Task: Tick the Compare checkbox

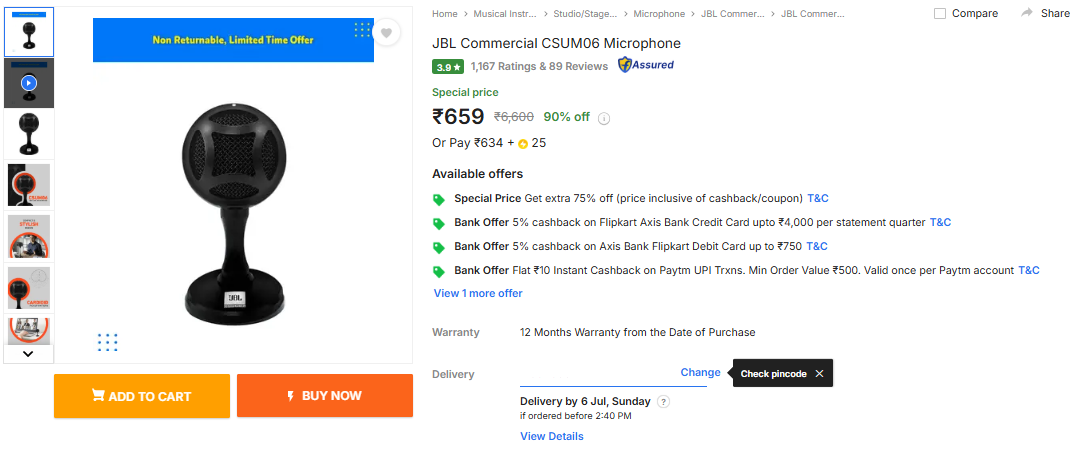Action: tap(940, 14)
